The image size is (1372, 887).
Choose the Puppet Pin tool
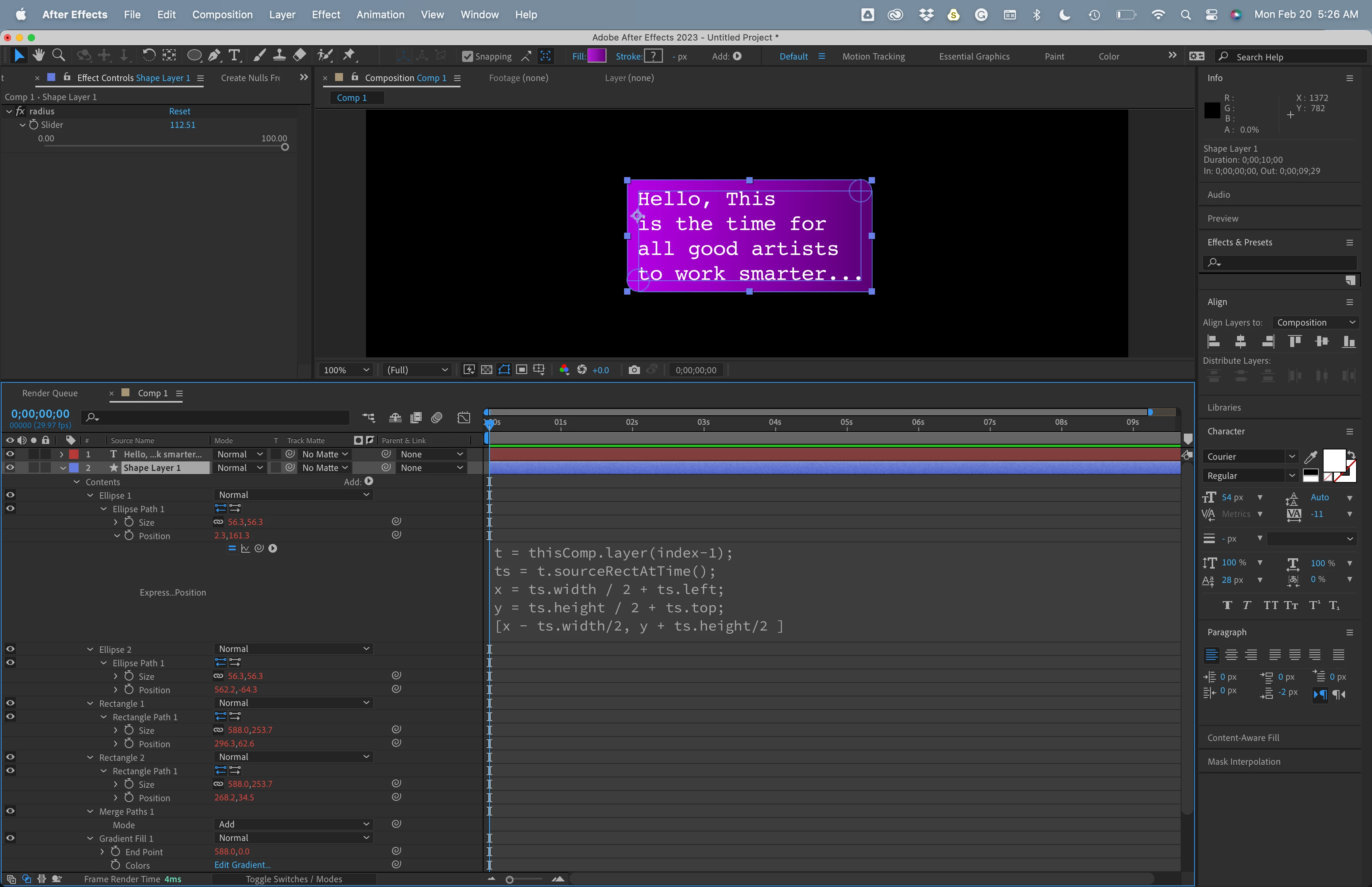click(x=349, y=55)
